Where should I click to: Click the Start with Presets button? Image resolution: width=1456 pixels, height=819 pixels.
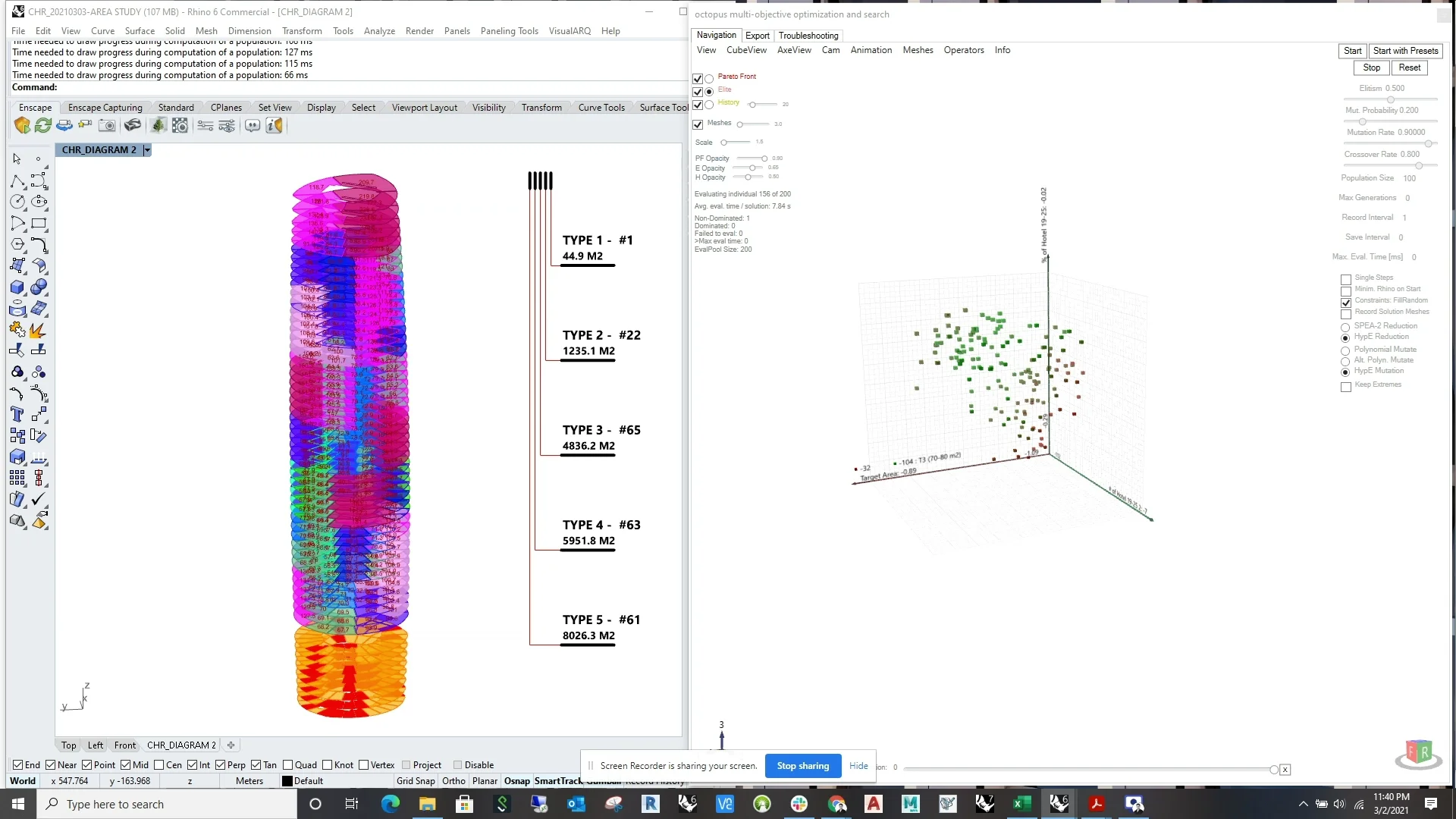[1405, 51]
